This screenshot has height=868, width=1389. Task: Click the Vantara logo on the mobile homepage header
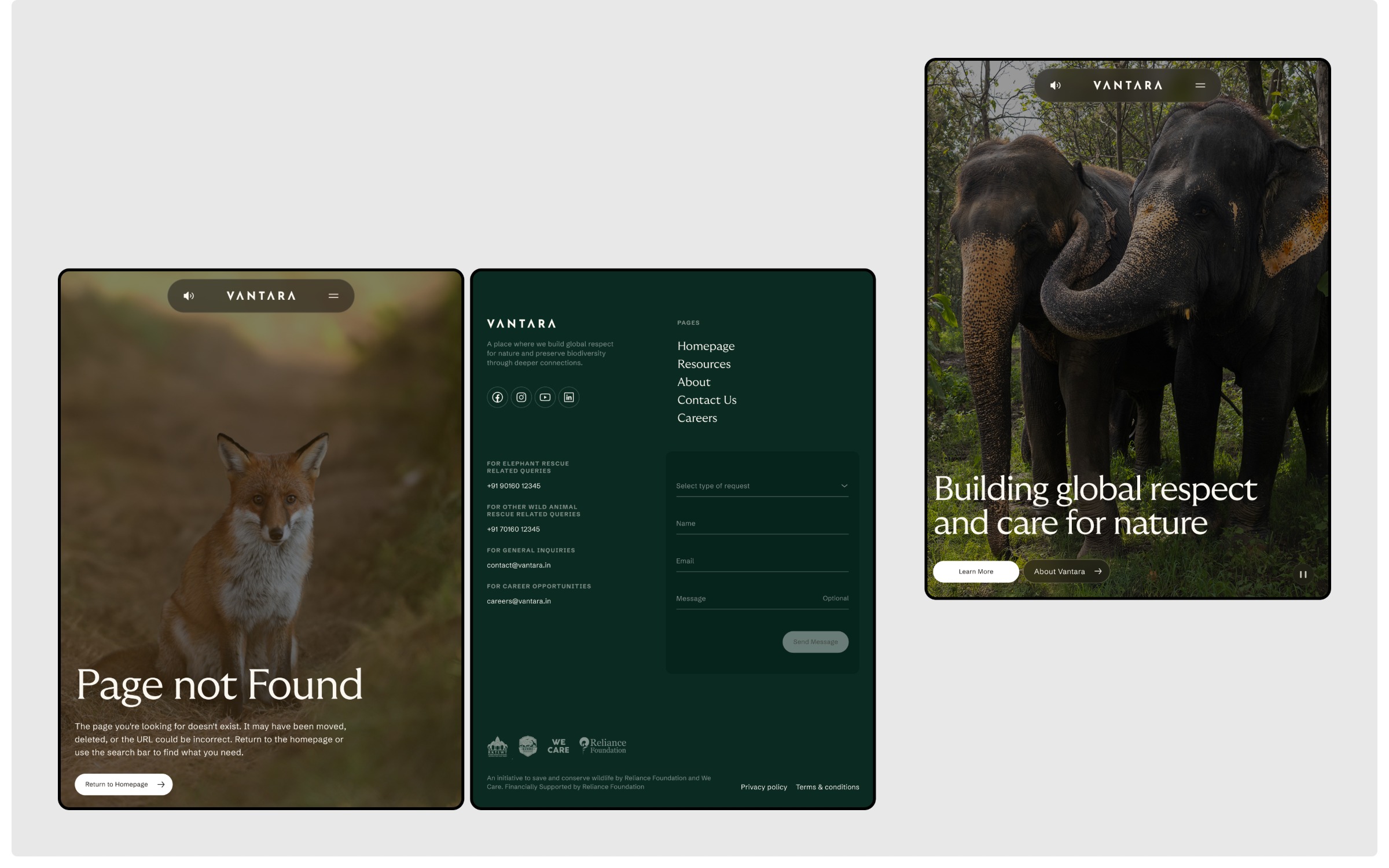click(1127, 85)
